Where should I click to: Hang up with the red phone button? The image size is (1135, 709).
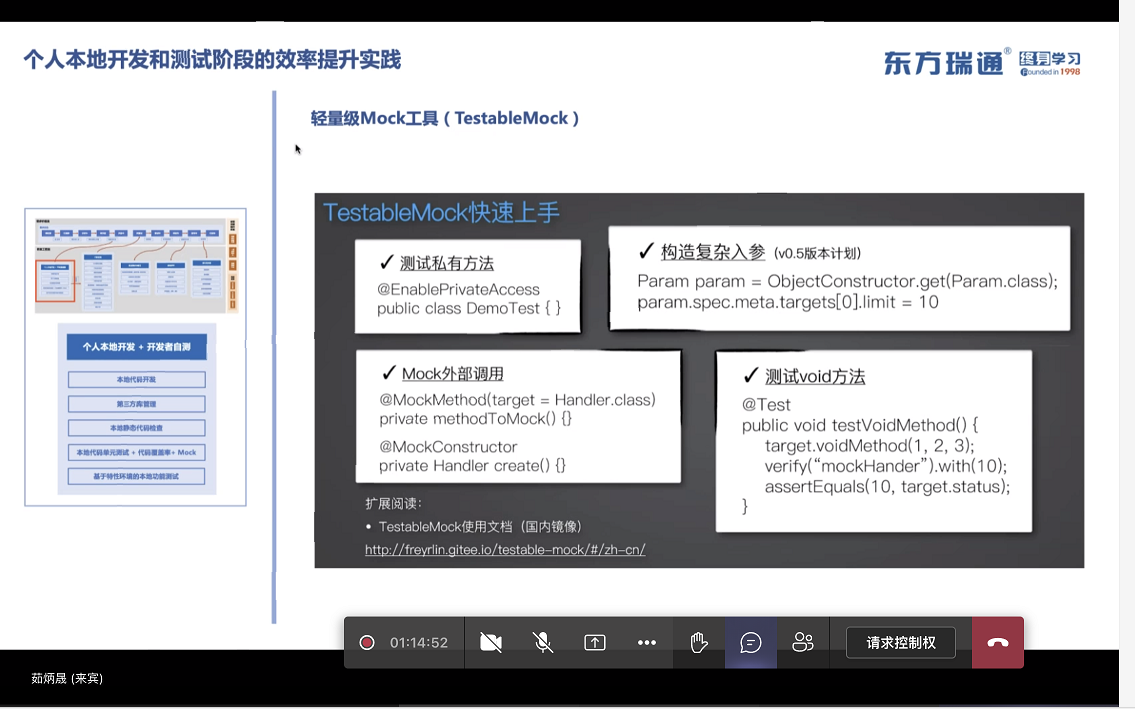tap(997, 642)
